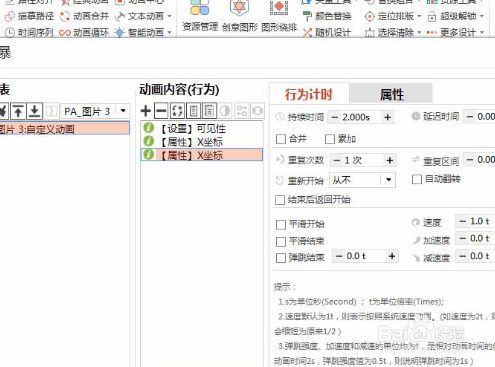
Task: Decrease 速度 value with minus button
Action: 463,221
